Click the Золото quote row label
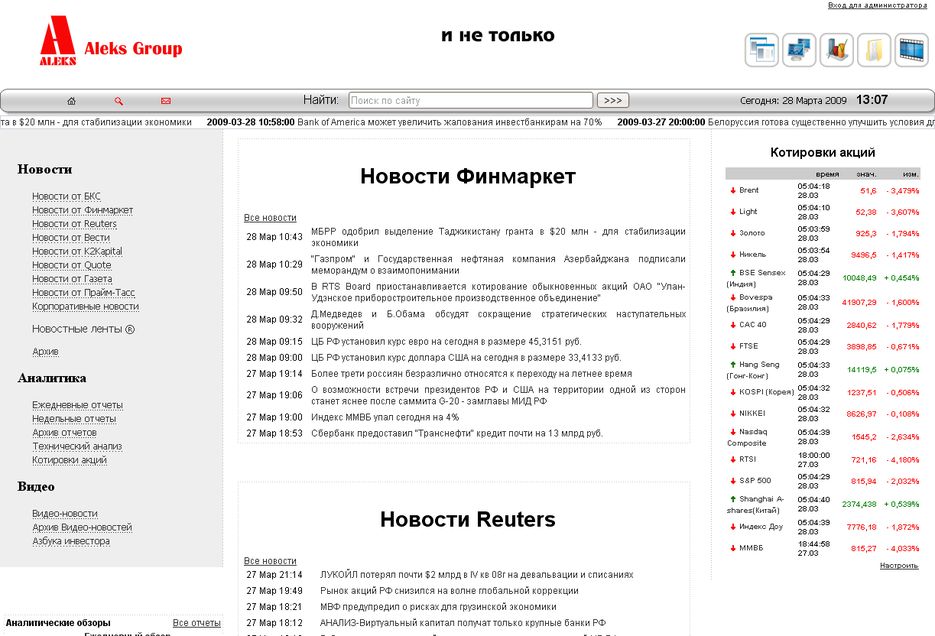The height and width of the screenshot is (636, 935). [x=751, y=233]
